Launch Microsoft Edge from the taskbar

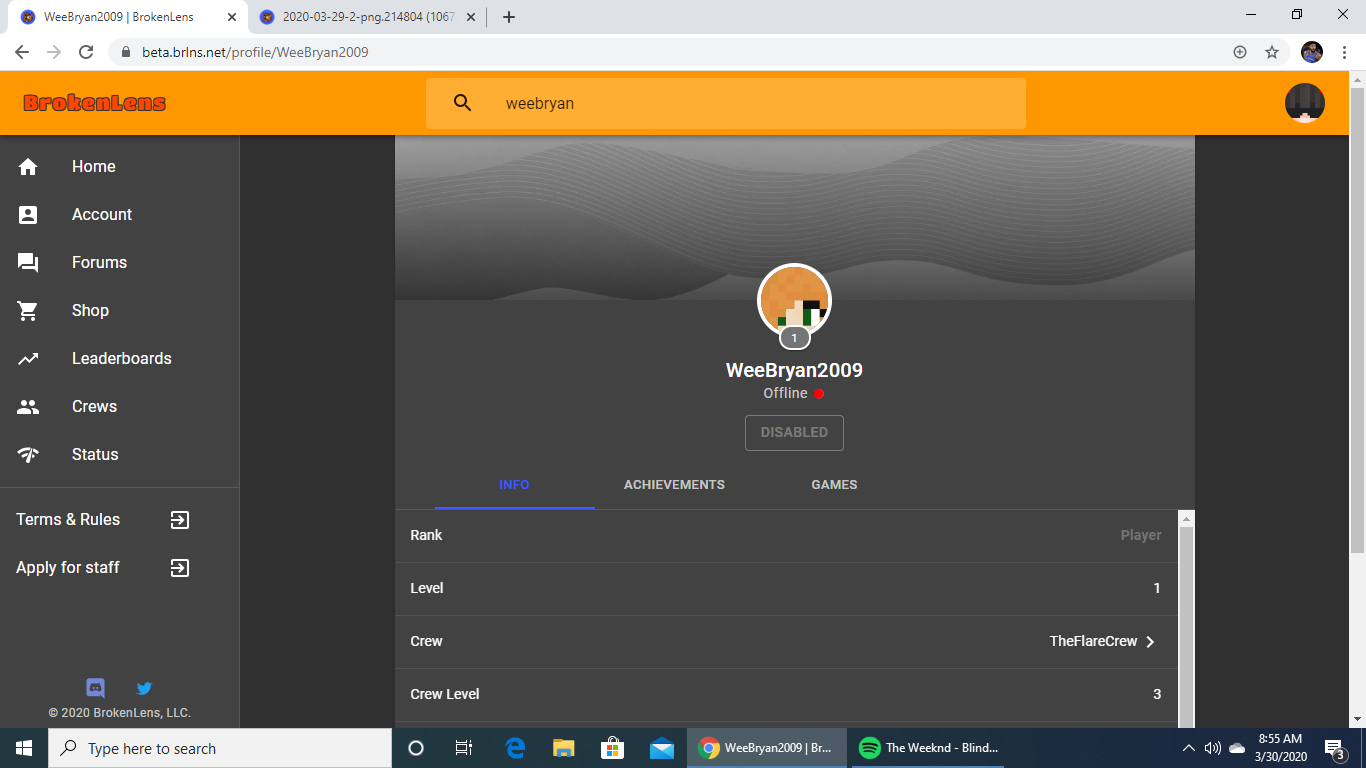tap(516, 748)
